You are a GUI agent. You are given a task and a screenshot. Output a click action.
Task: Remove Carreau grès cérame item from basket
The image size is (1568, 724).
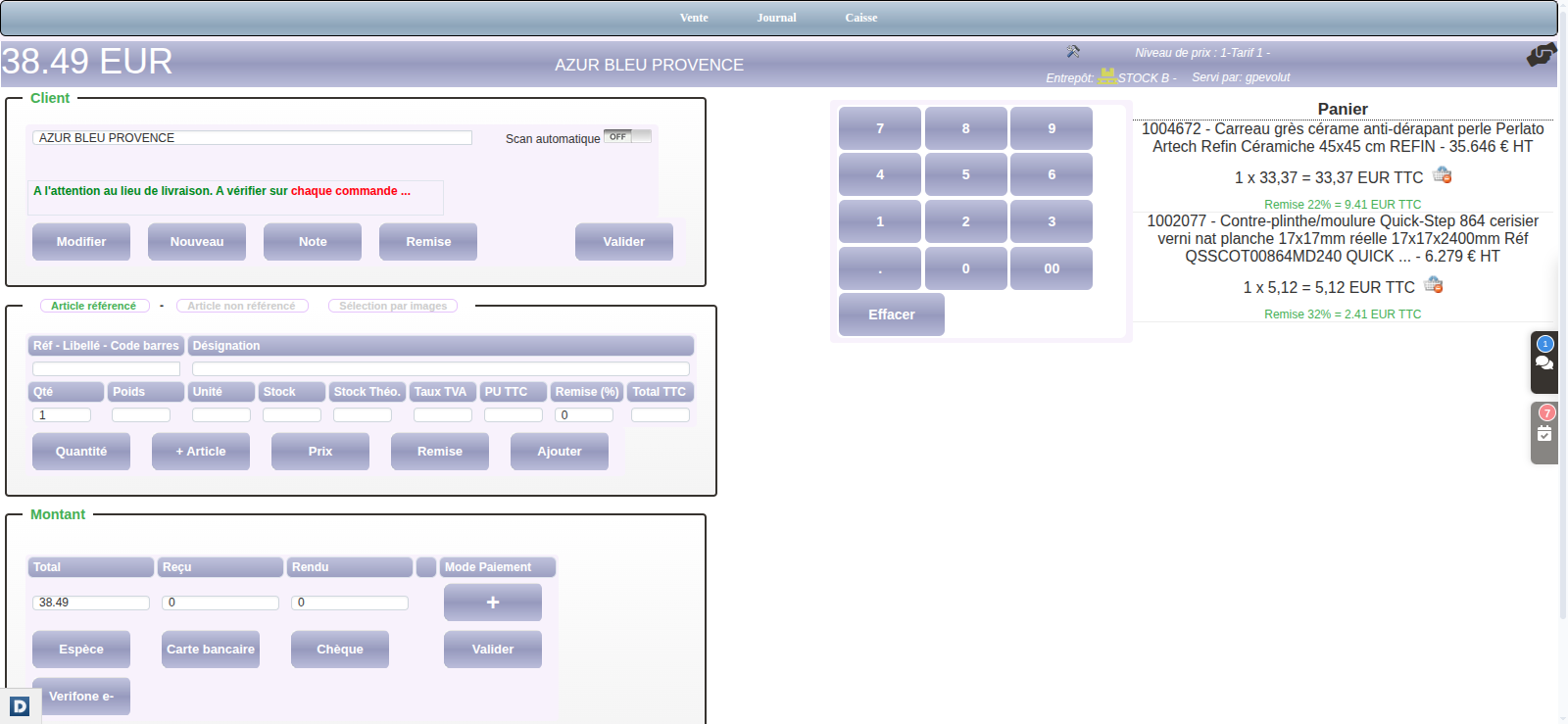click(1443, 175)
